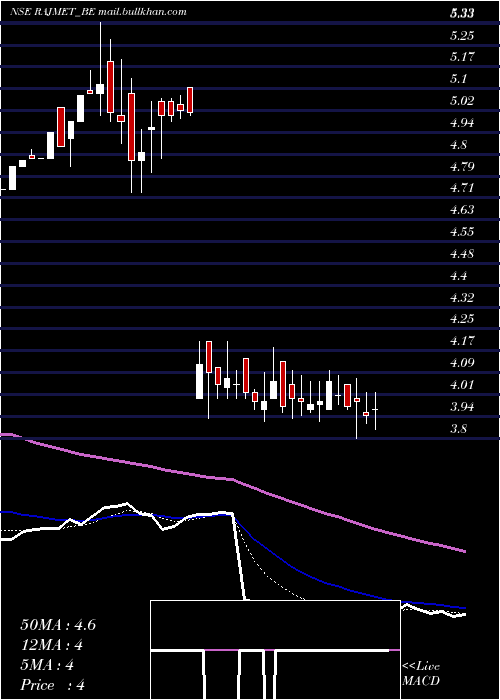Click the 4.79 price axis label
Viewport: 500px width, 700px height.
[462, 167]
